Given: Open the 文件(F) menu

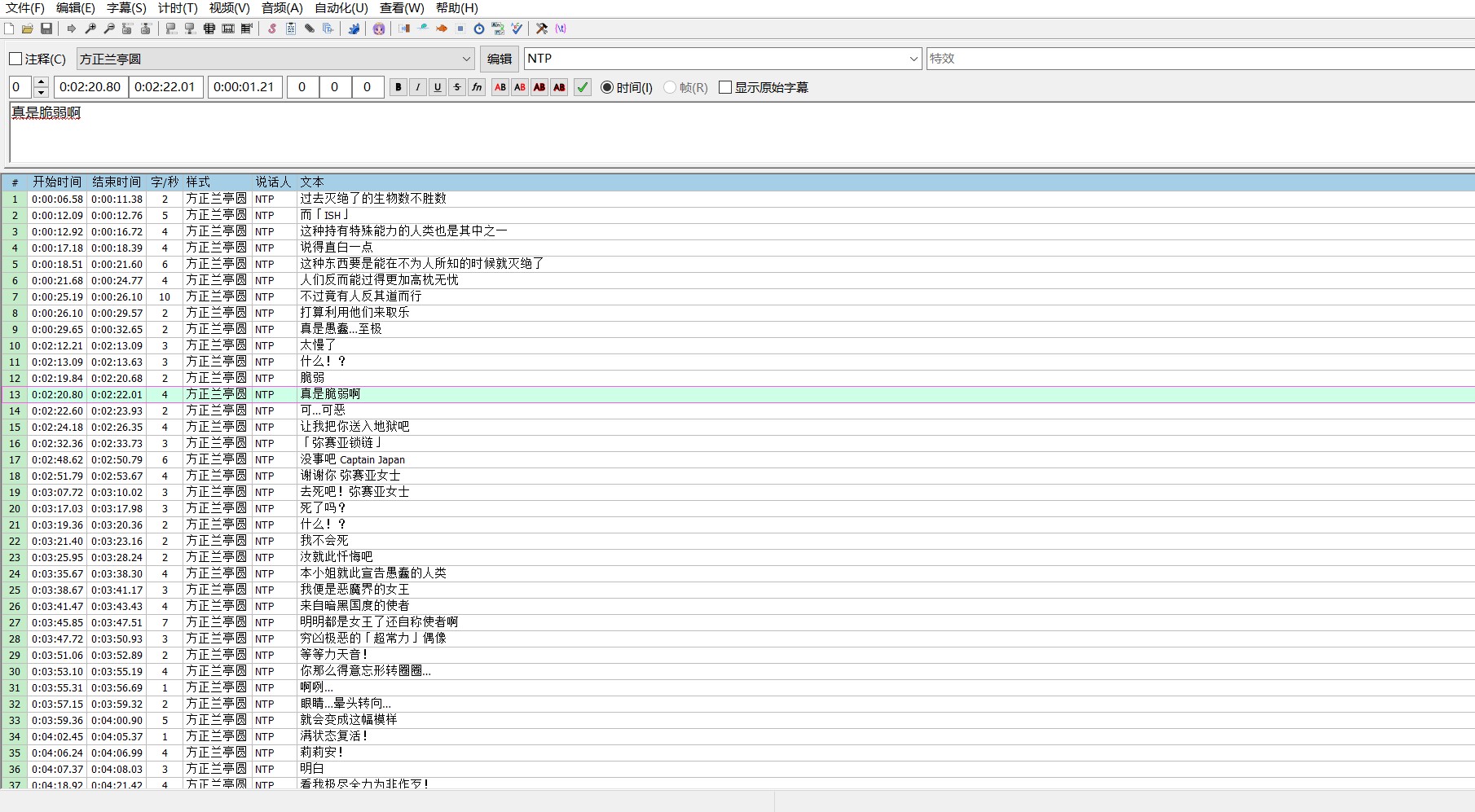Looking at the screenshot, I should pyautogui.click(x=25, y=8).
